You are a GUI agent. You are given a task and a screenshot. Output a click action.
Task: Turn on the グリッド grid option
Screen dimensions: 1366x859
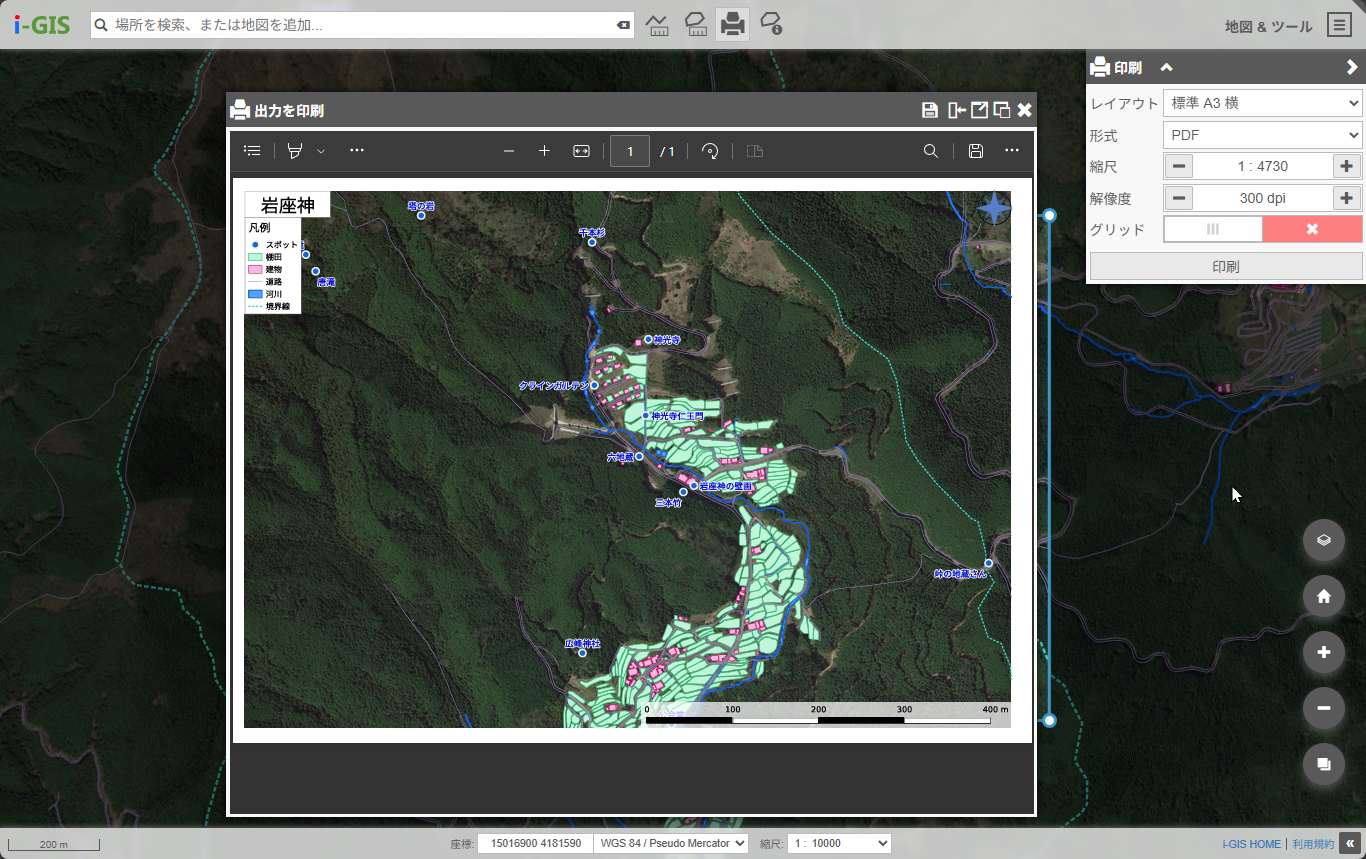(1213, 229)
